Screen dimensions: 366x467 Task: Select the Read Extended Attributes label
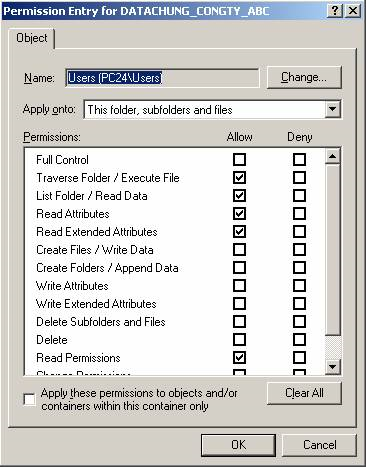(97, 232)
